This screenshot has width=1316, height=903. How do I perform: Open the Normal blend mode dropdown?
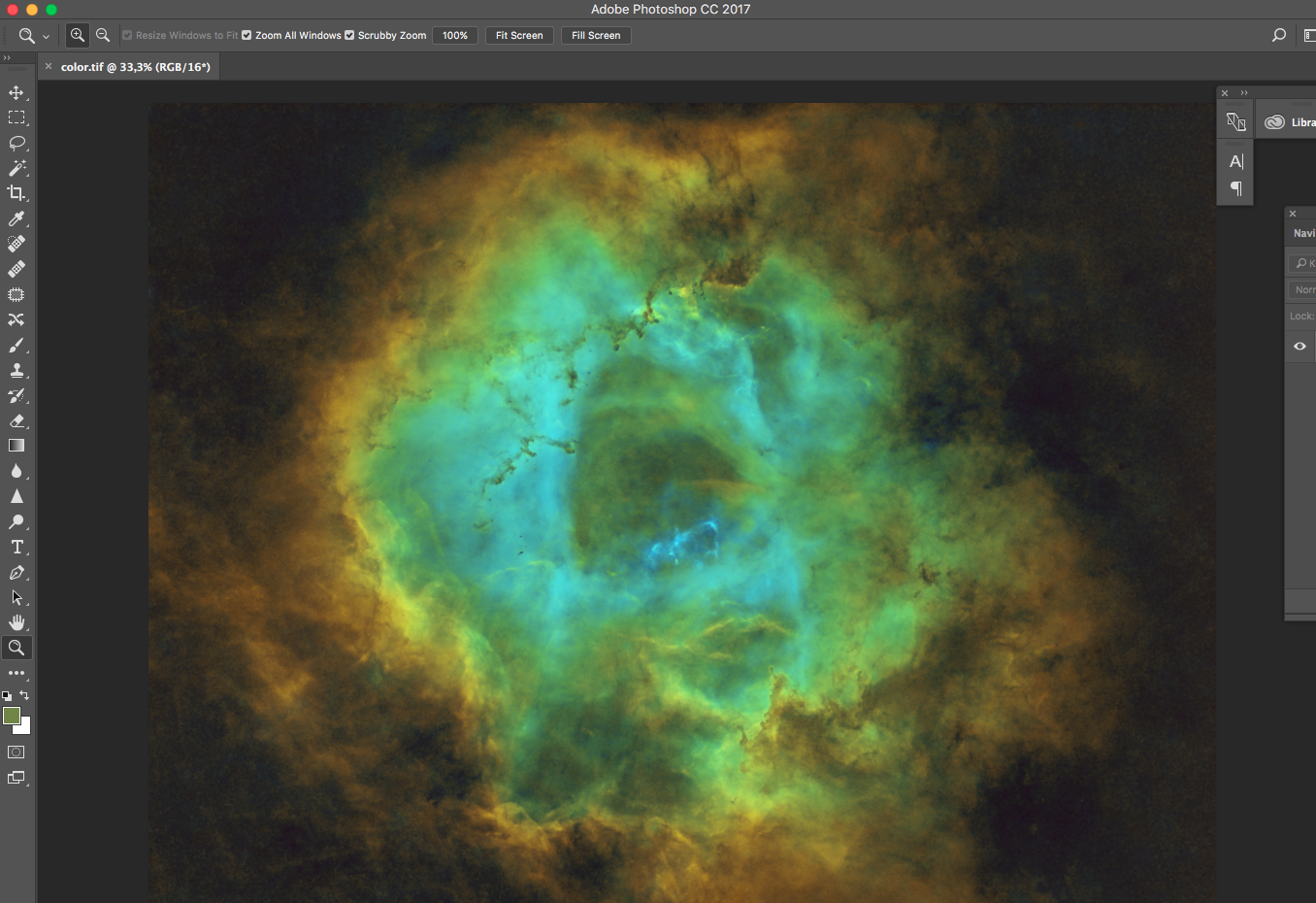pos(1302,289)
